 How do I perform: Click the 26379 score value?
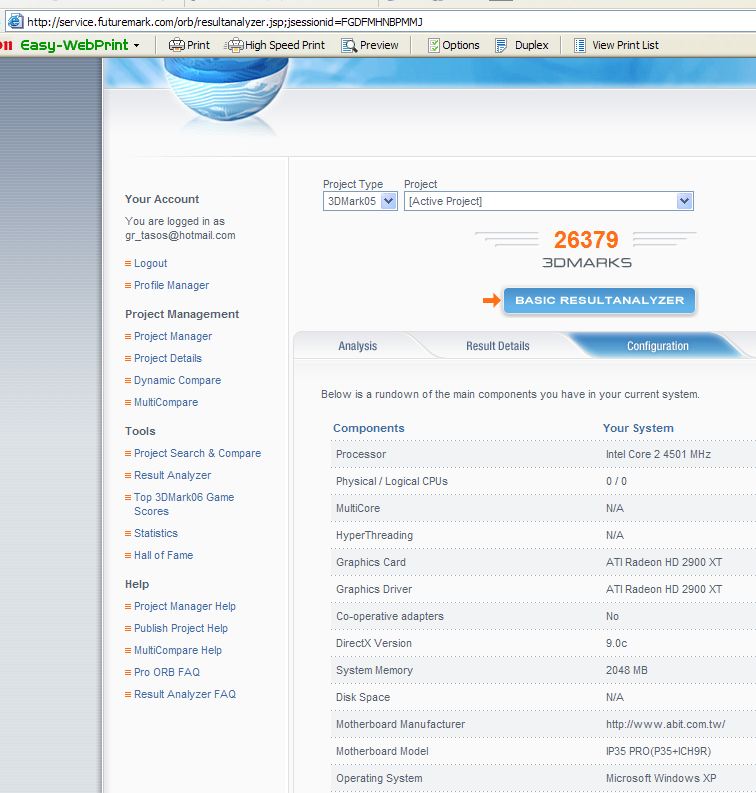click(586, 240)
